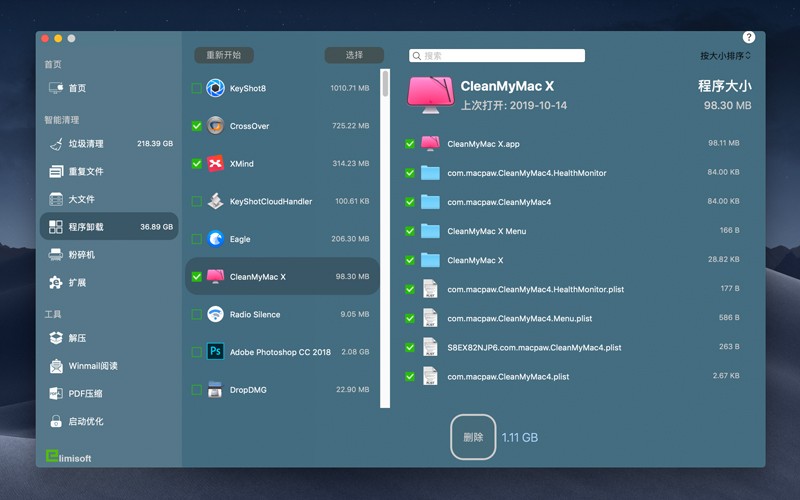
Task: Click the CleanMyMac X.app file icon
Action: point(430,143)
